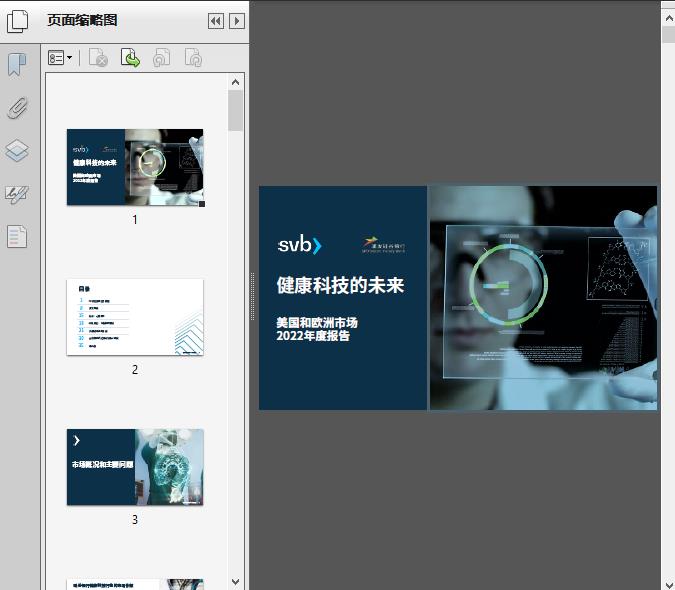The height and width of the screenshot is (590, 675).
Task: Open thumbnail options dropdown menu
Action: 60,58
